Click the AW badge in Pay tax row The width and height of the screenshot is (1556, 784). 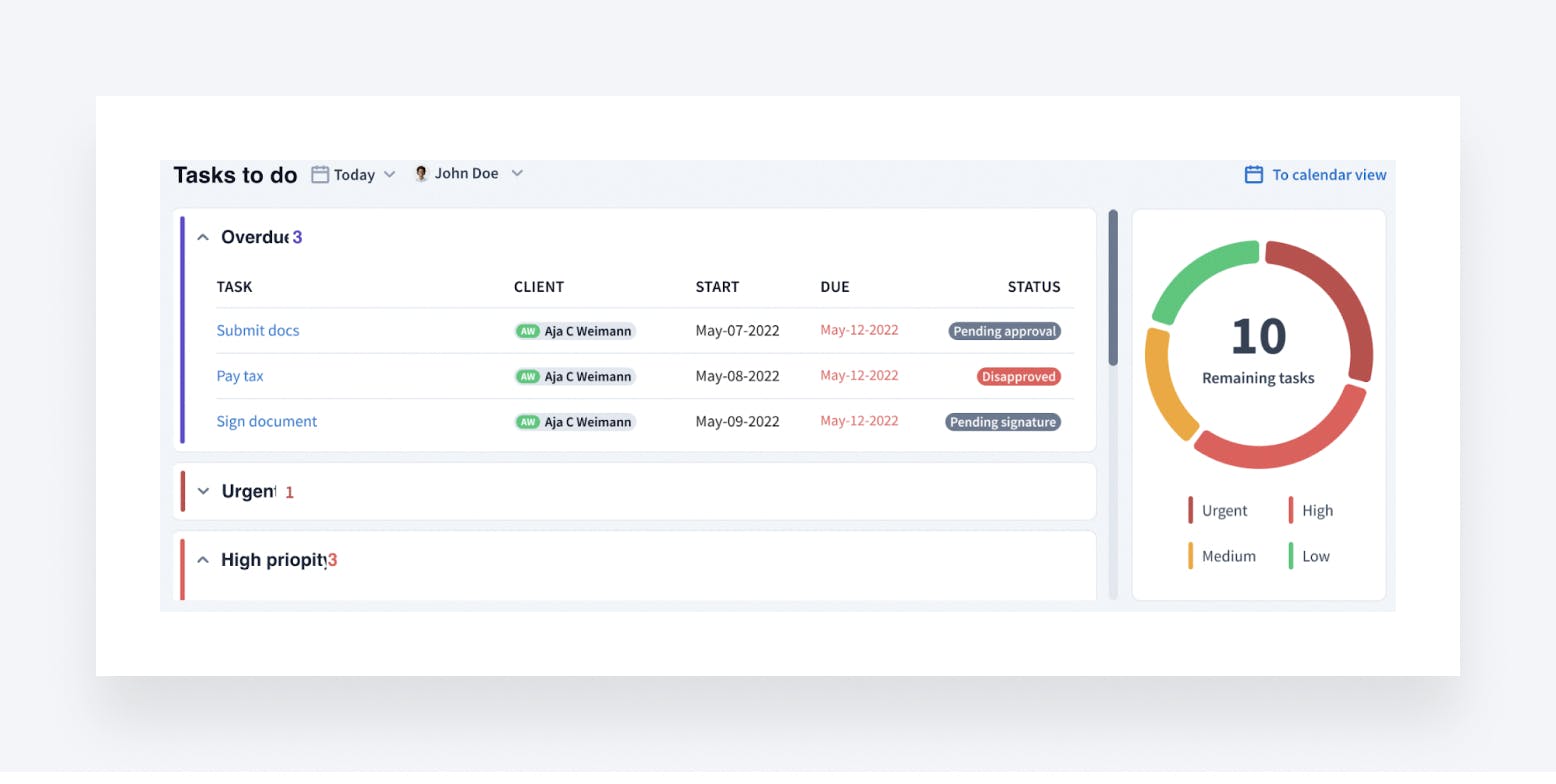pos(528,377)
